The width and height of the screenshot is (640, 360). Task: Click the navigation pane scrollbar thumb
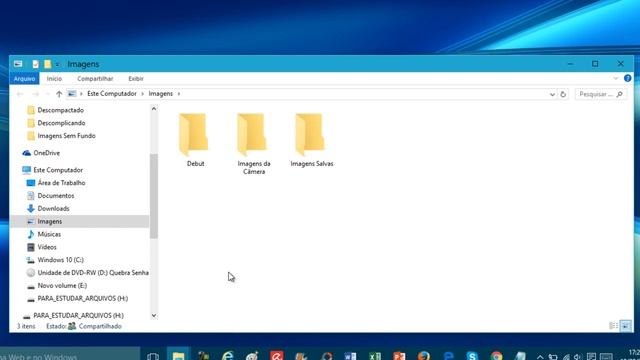click(x=154, y=196)
